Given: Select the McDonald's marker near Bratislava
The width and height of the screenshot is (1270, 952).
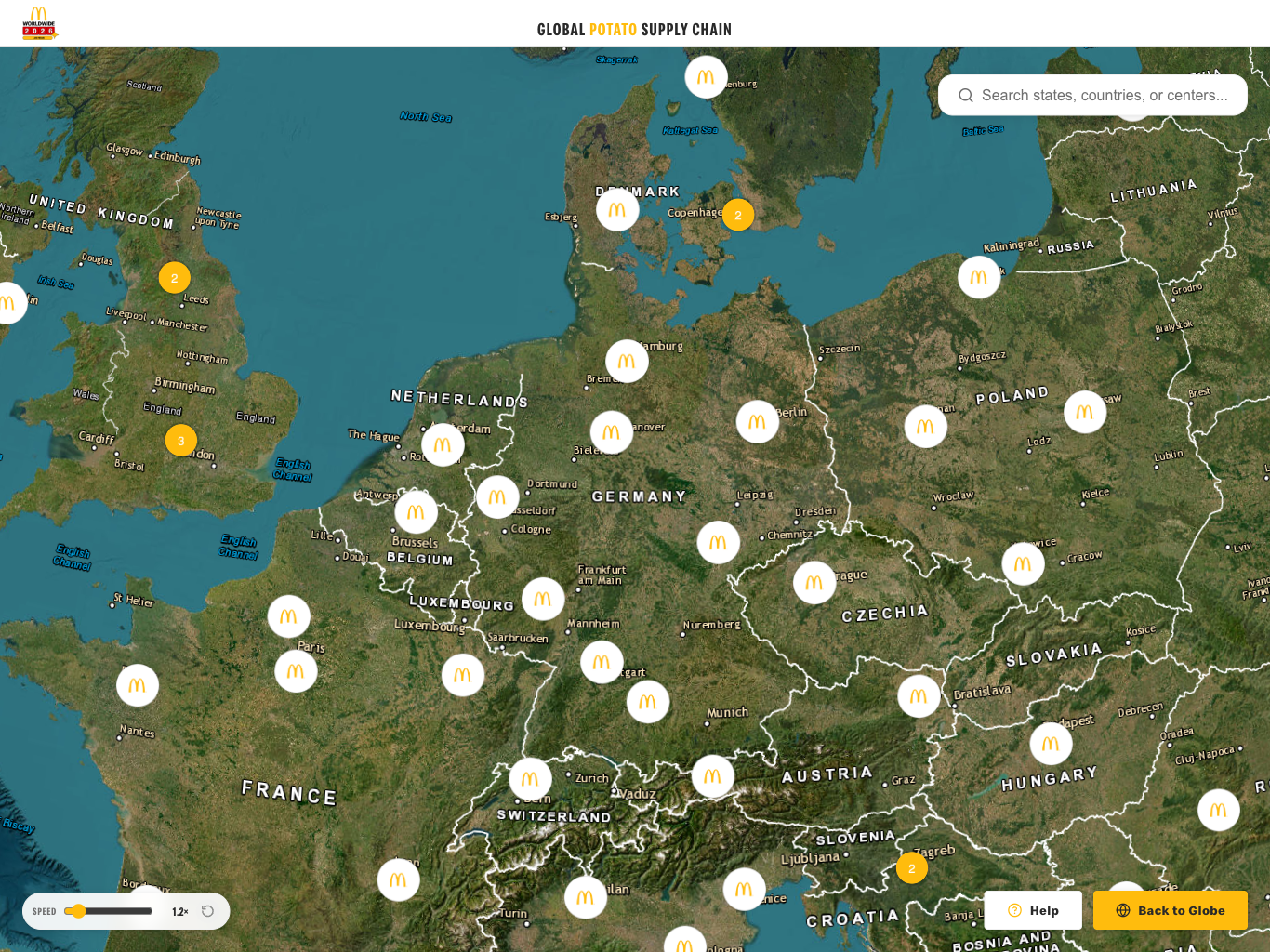Looking at the screenshot, I should pyautogui.click(x=919, y=696).
